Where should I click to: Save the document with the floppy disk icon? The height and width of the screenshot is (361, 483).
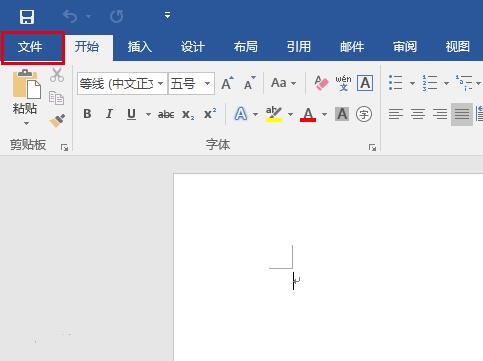pyautogui.click(x=27, y=16)
